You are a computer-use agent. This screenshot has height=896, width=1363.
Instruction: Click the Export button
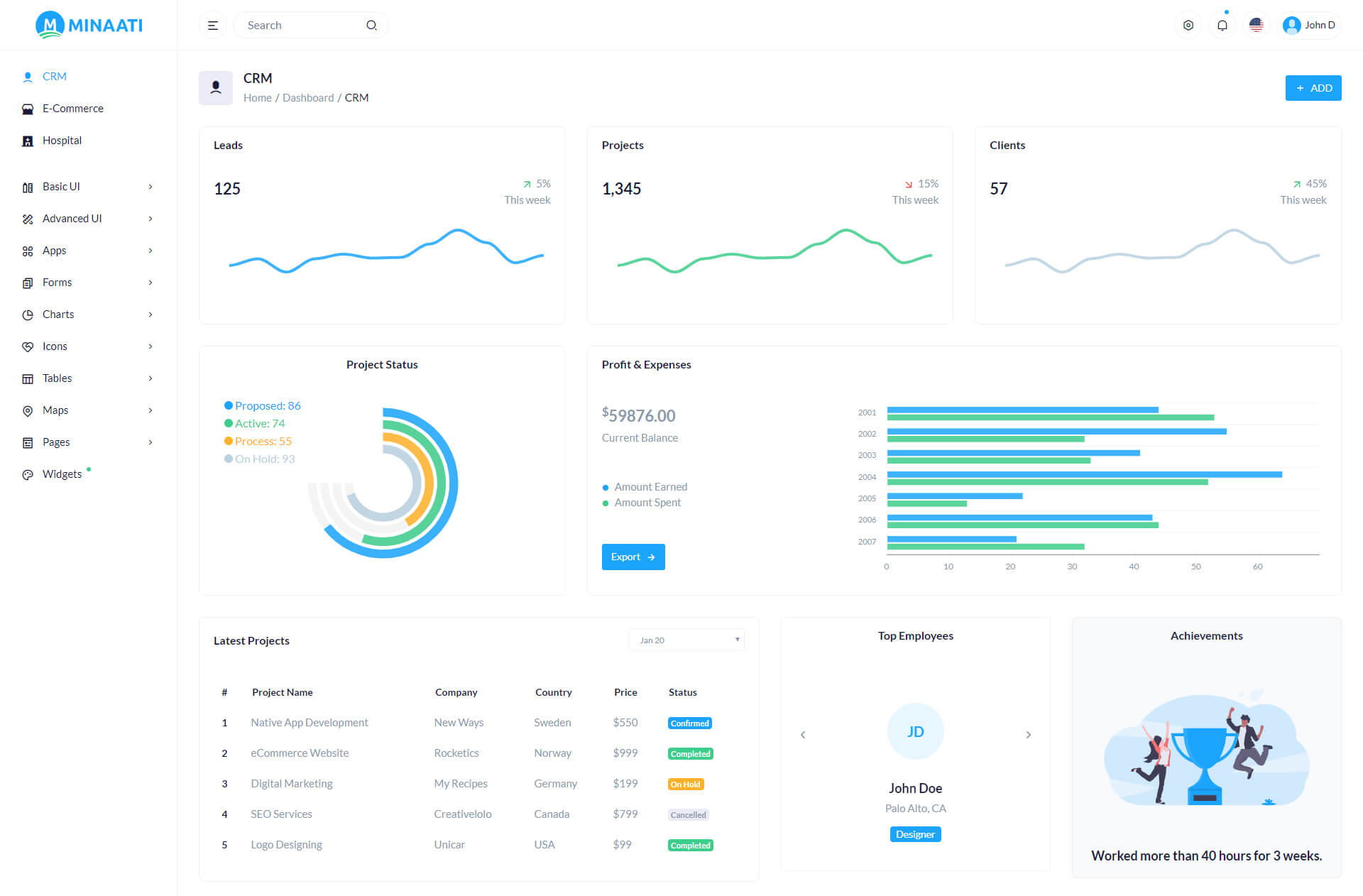[x=633, y=557]
